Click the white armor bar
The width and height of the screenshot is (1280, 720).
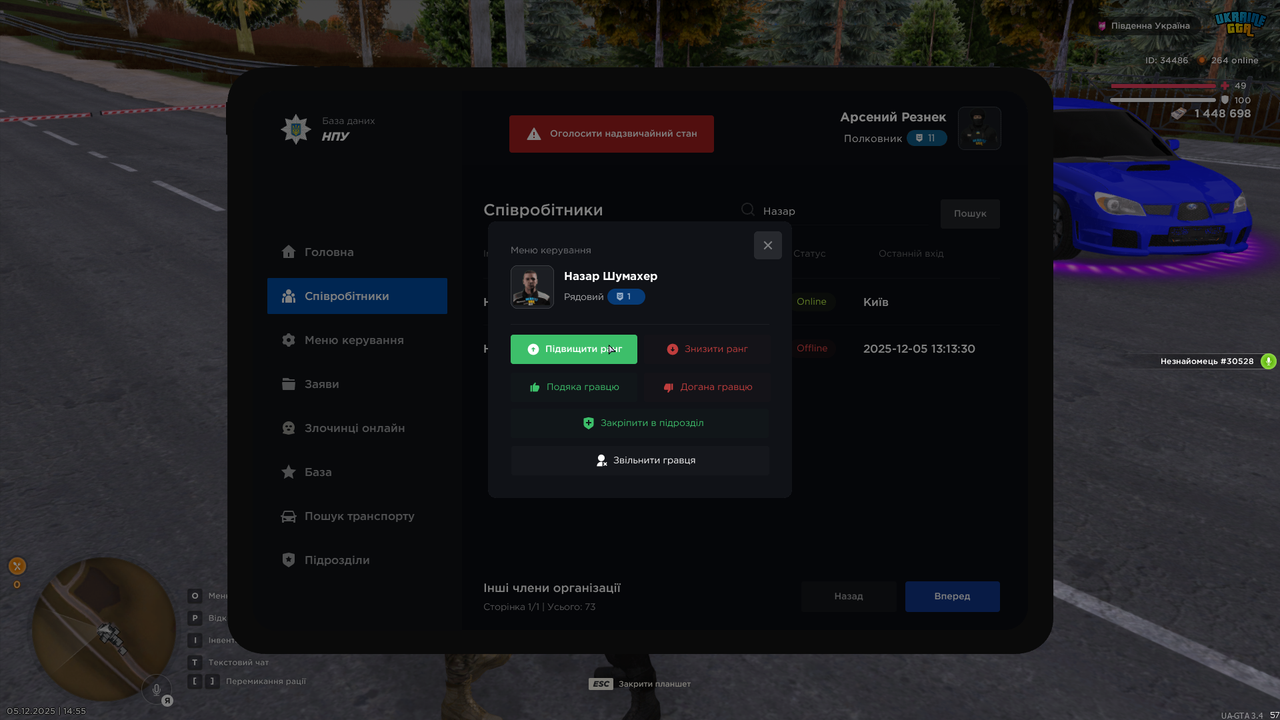coord(1163,100)
